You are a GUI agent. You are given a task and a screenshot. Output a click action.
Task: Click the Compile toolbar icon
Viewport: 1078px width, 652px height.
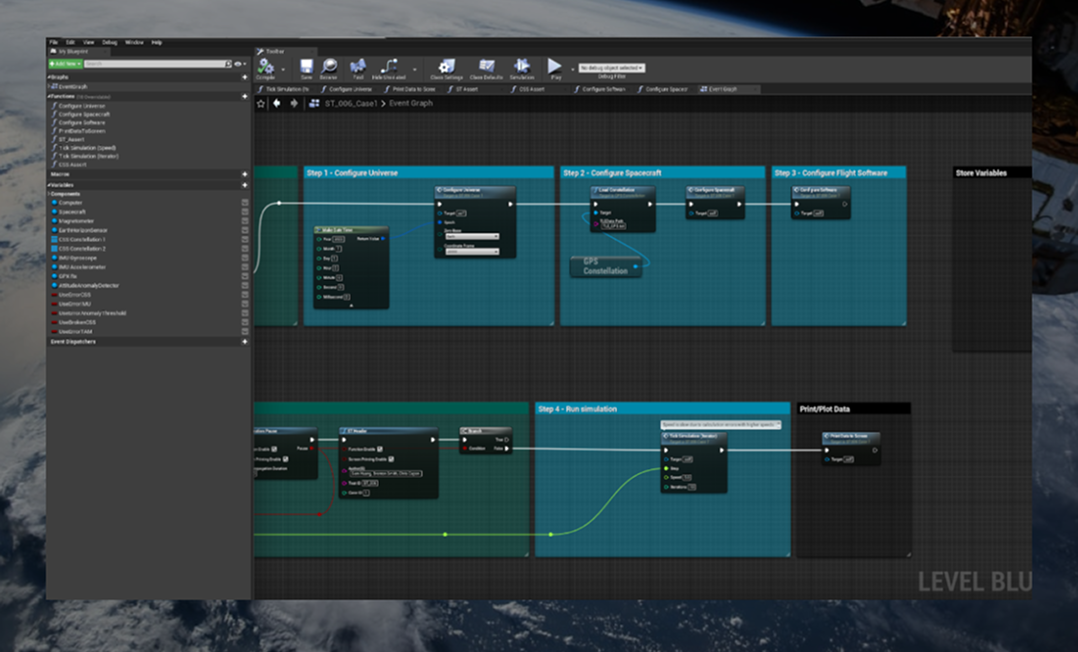265,67
